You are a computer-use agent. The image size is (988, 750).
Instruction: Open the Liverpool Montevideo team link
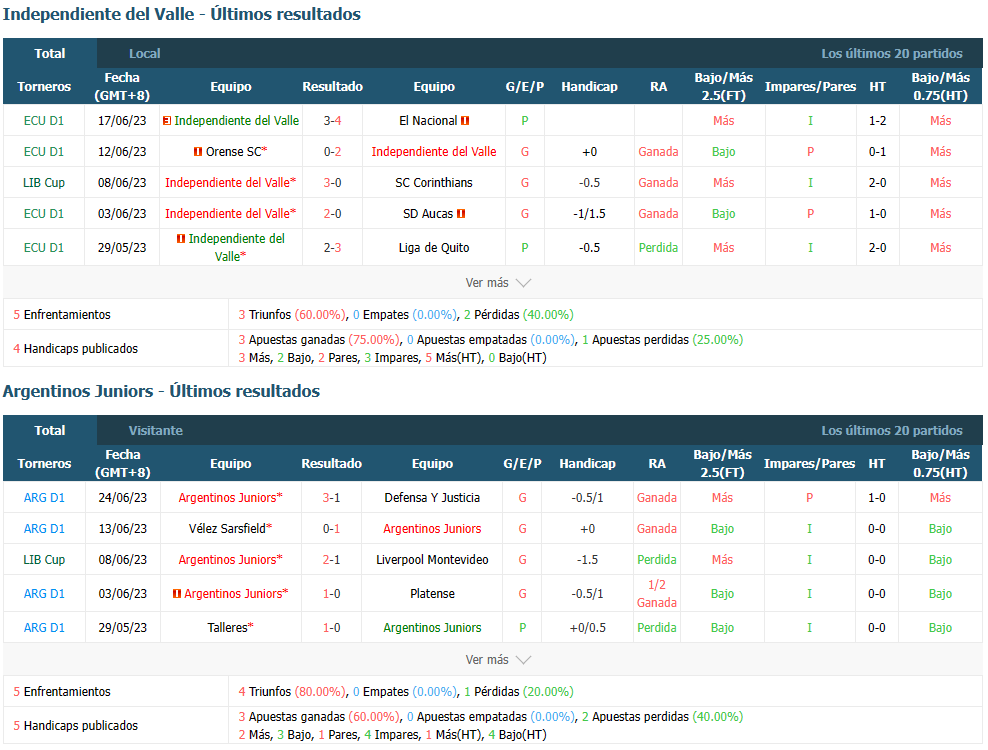tap(432, 559)
